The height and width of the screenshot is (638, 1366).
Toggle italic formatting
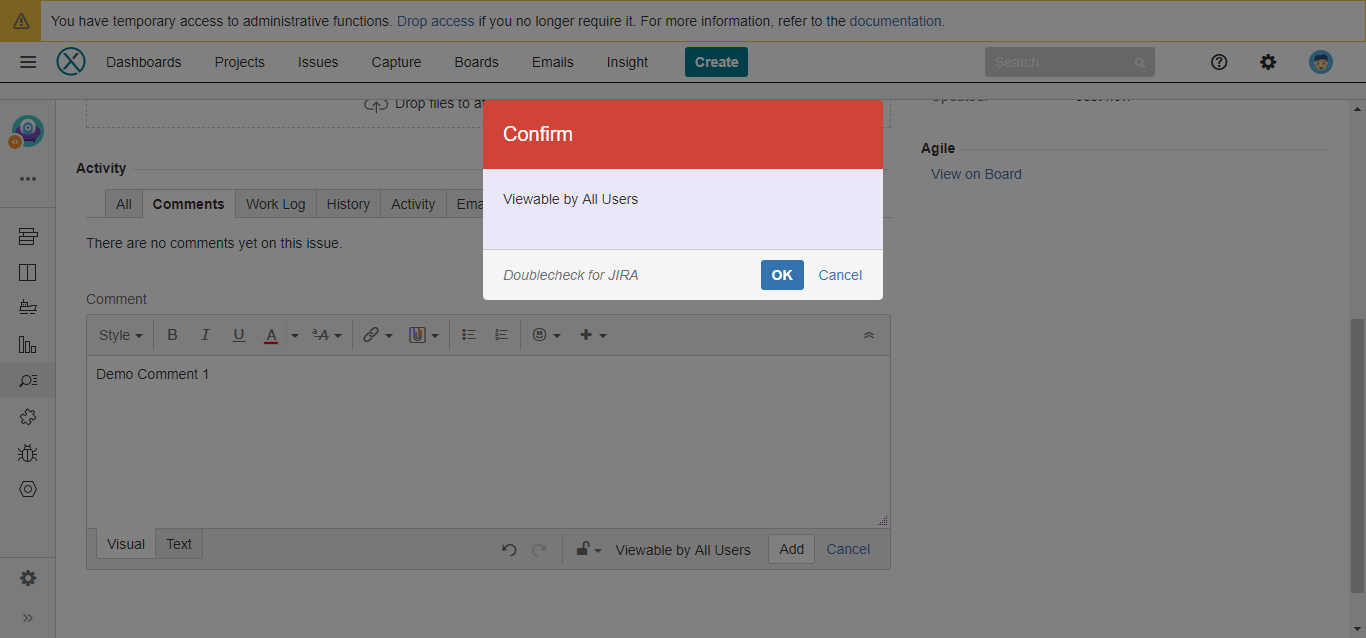205,335
